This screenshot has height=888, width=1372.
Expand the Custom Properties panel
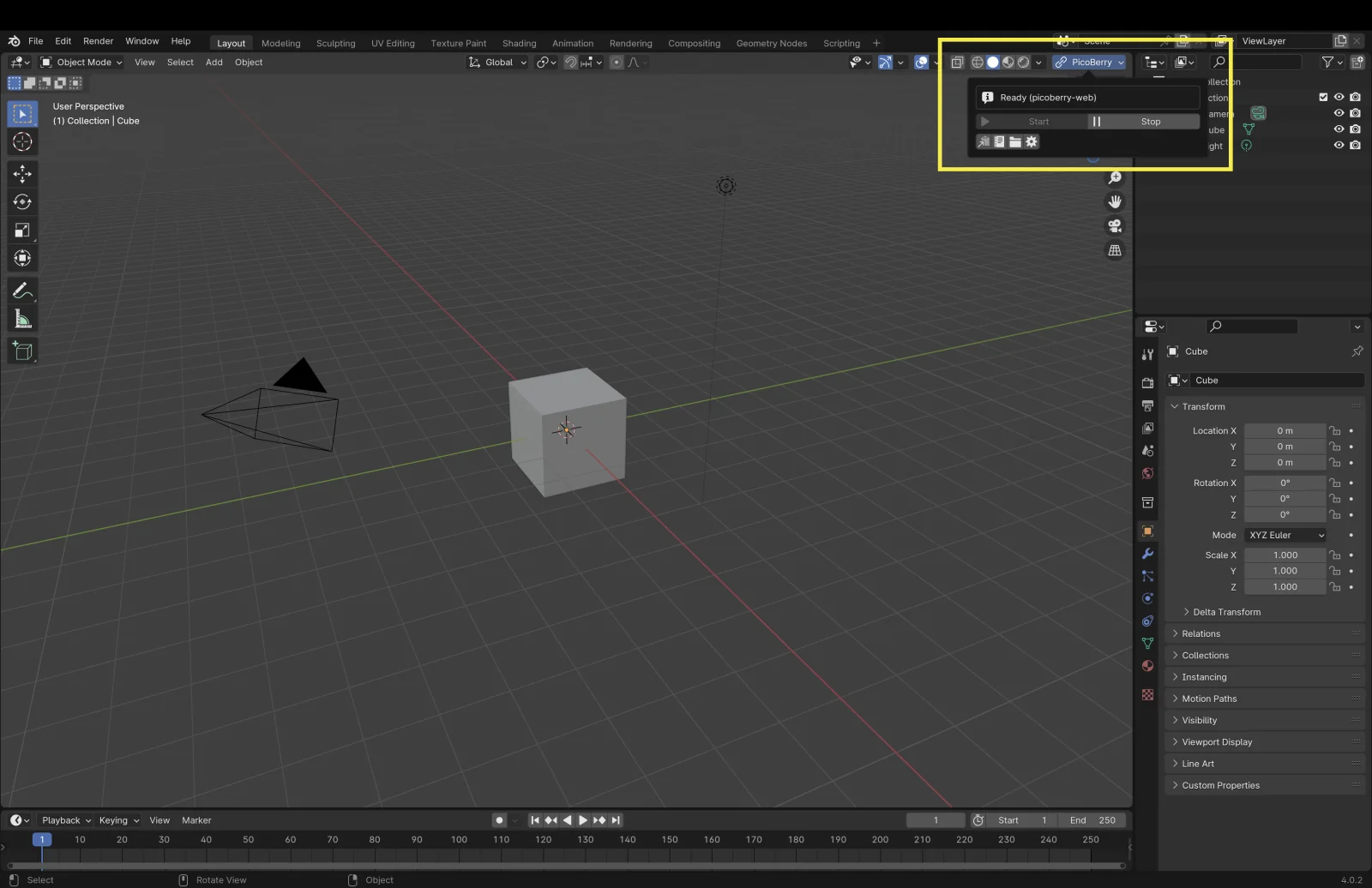[1220, 785]
